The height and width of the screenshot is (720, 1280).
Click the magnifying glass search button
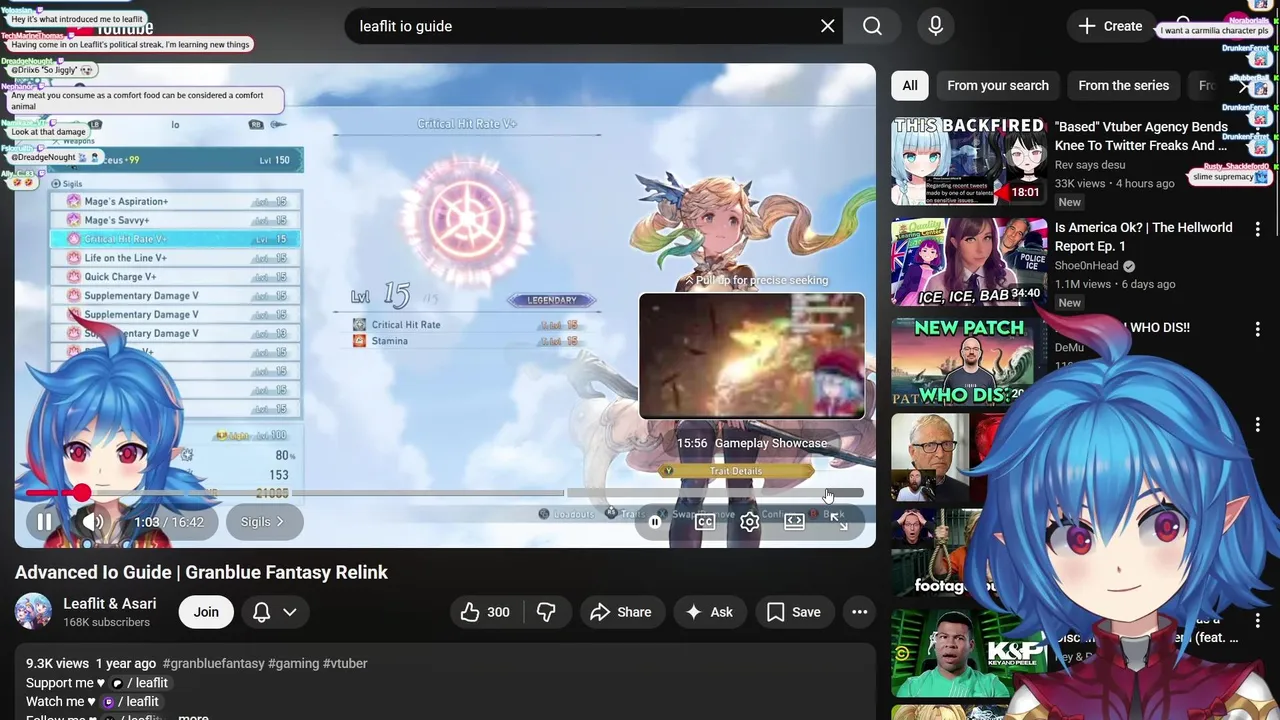(873, 26)
